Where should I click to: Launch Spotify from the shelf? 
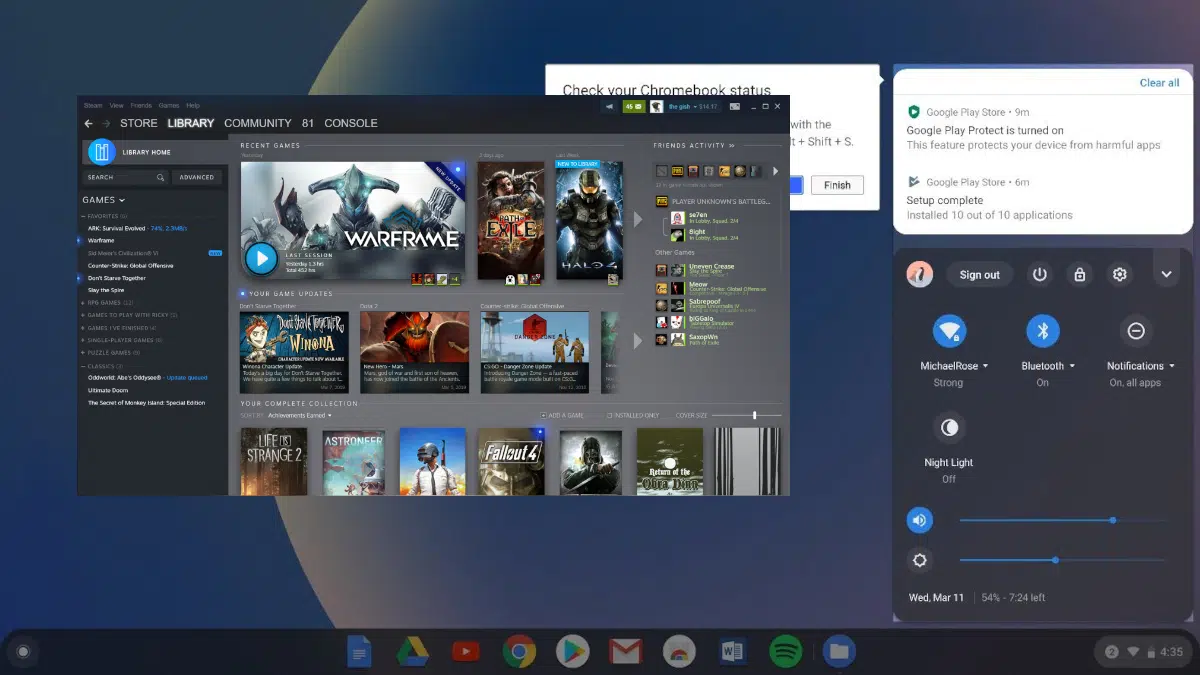point(785,652)
